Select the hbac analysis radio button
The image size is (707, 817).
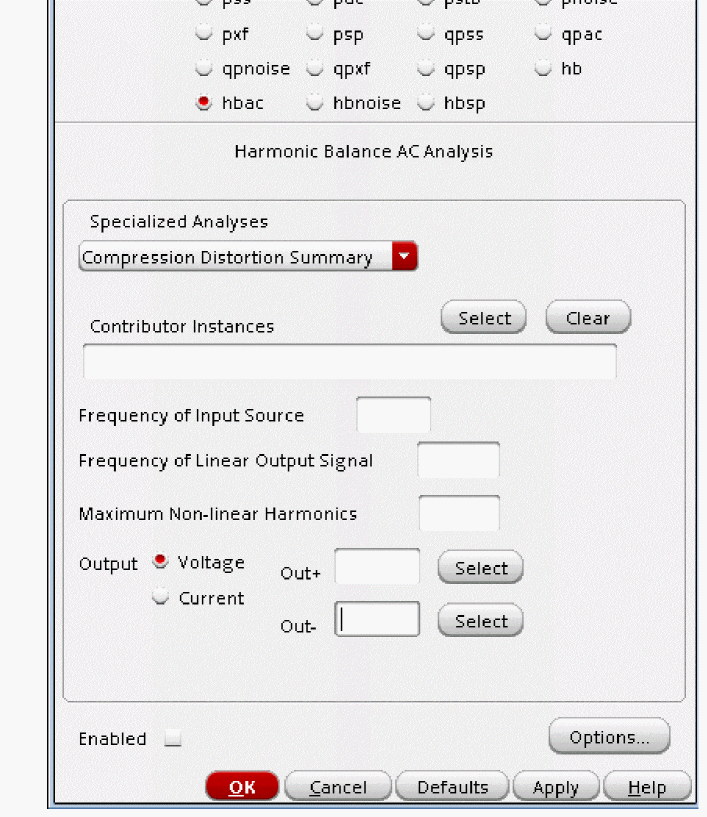[204, 102]
